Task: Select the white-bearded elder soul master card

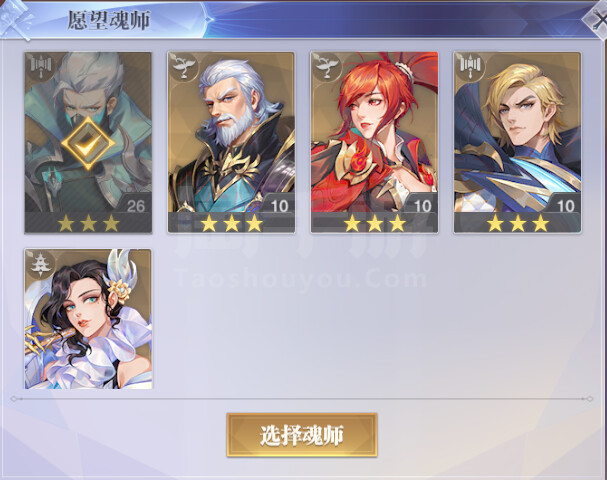Action: click(231, 142)
